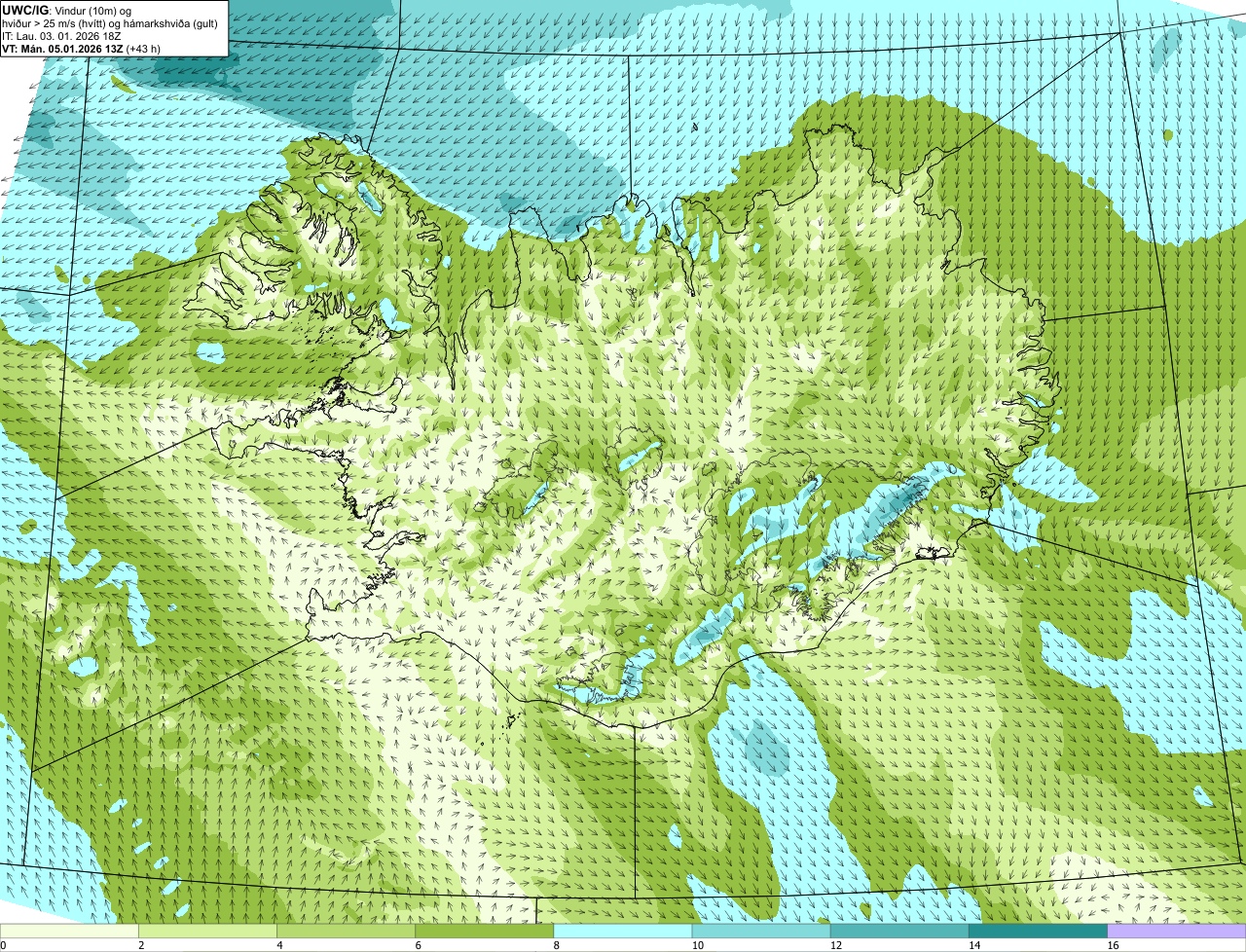1246x952 pixels.
Task: Select the pale yellow 0–2 m/s color swatch
Action: pyautogui.click(x=69, y=931)
